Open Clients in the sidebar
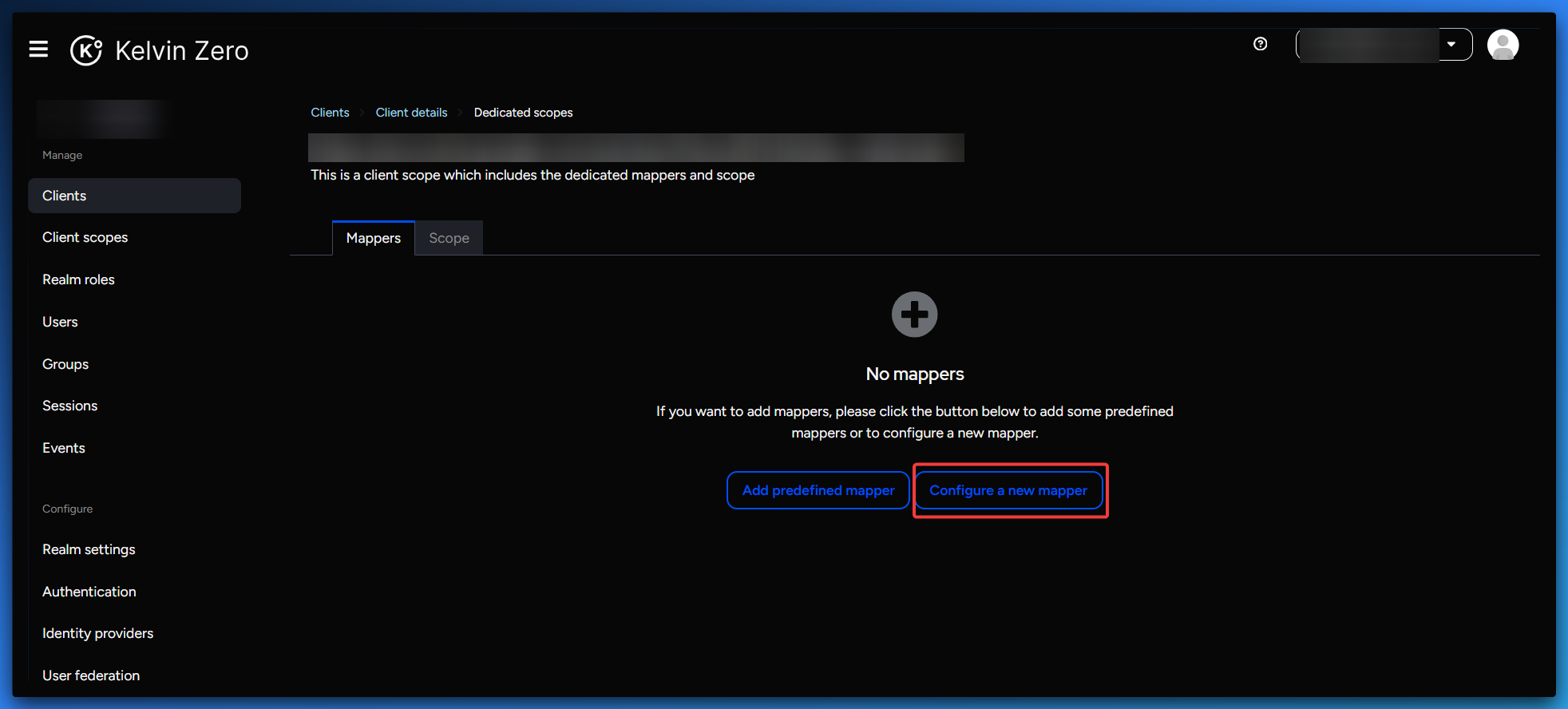The image size is (1568, 709). click(x=65, y=196)
